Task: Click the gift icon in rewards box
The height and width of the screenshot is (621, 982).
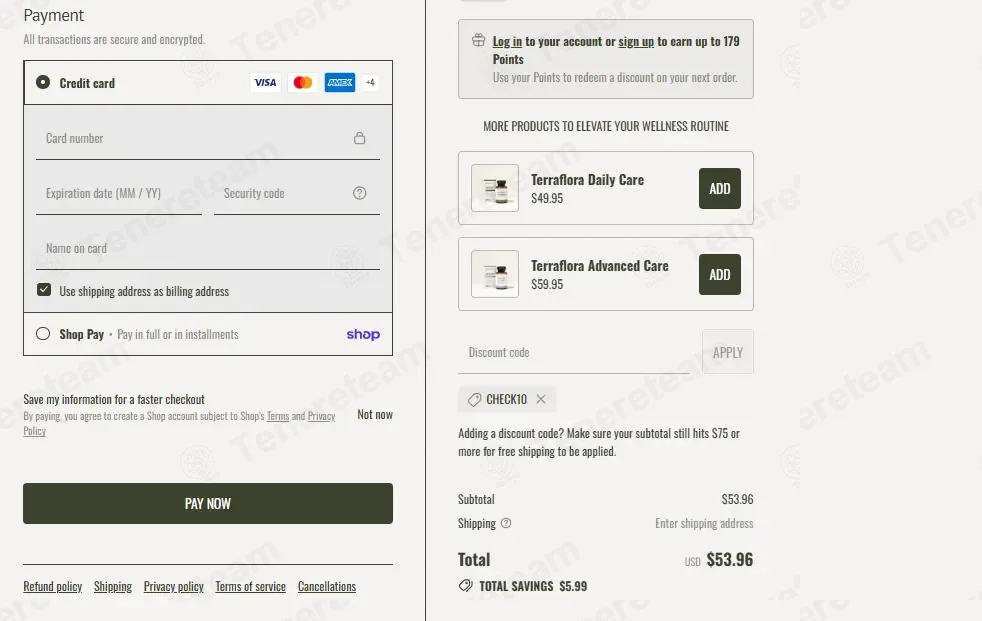Action: [478, 41]
